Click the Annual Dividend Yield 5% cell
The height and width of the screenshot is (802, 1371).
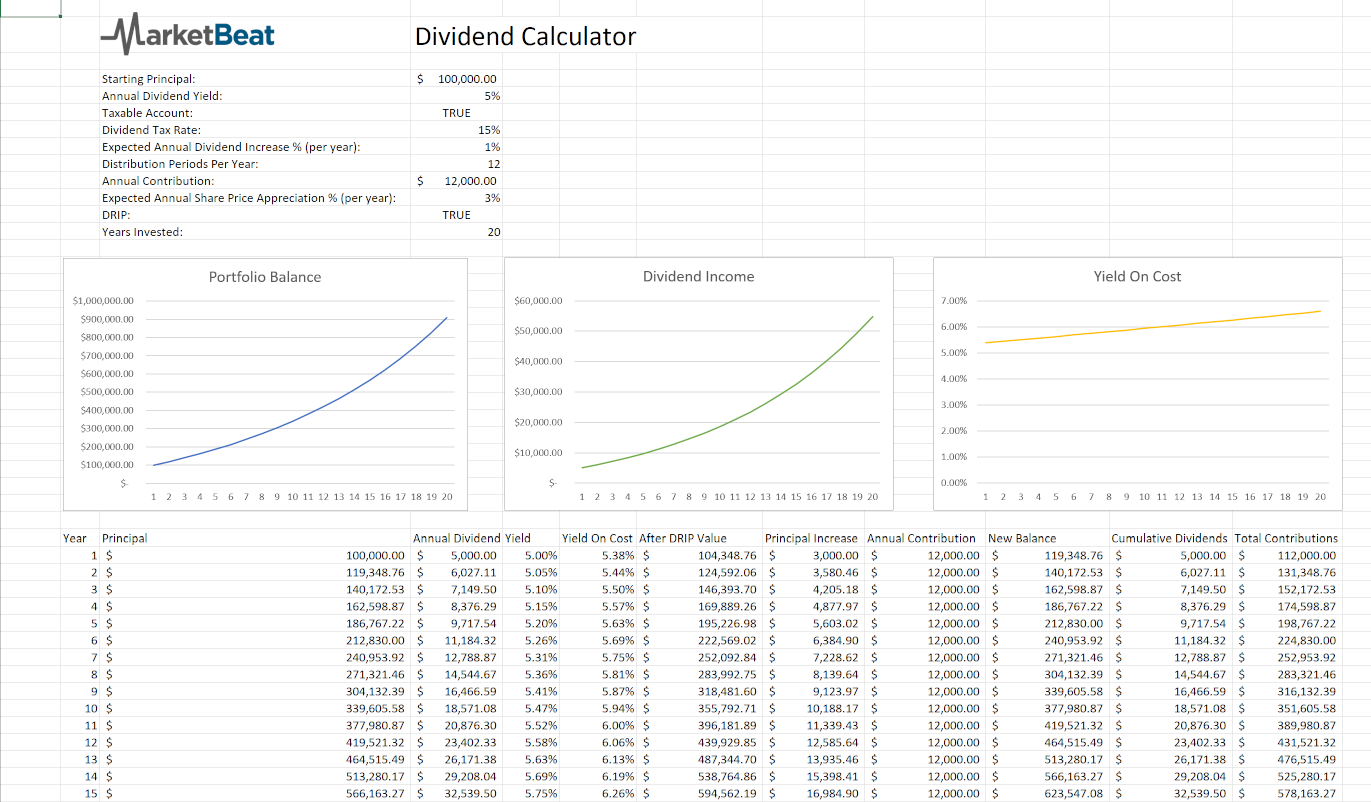(x=491, y=96)
